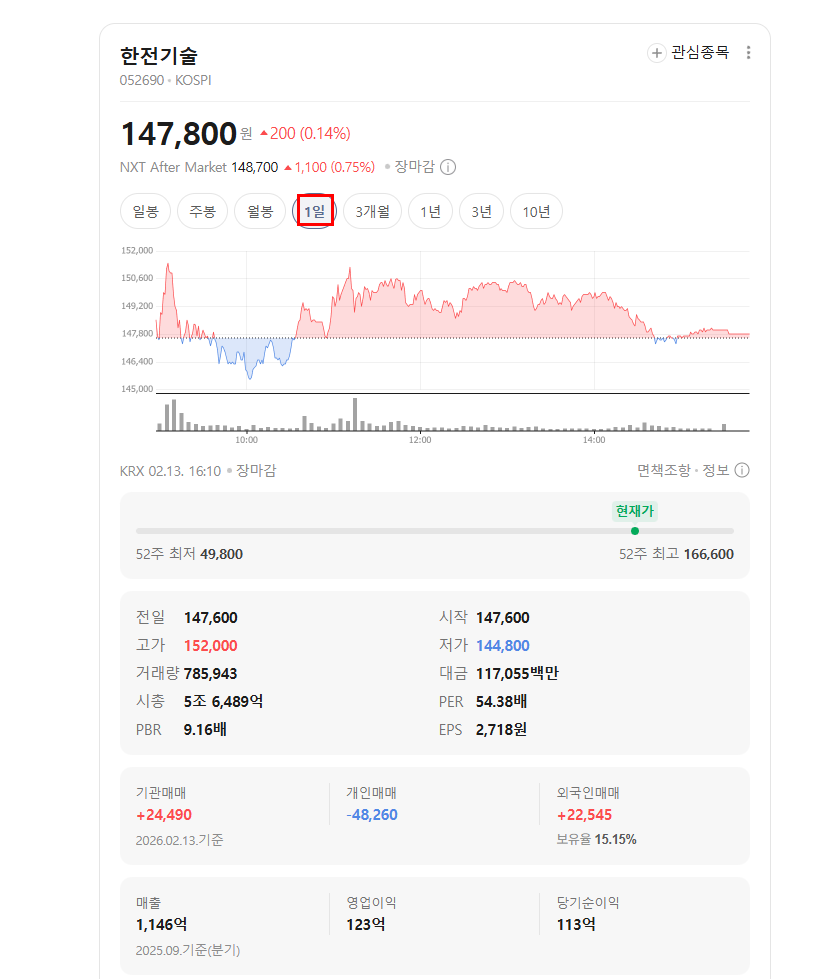Screen dimensions: 828x979
Task: Switch chart to 3년 period
Action: [481, 212]
